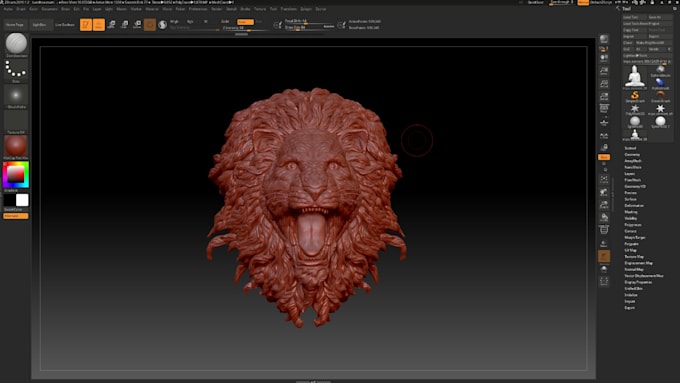Viewport: 680px width, 383px height.
Task: Expand the Subtool sub-palette
Action: pos(630,148)
